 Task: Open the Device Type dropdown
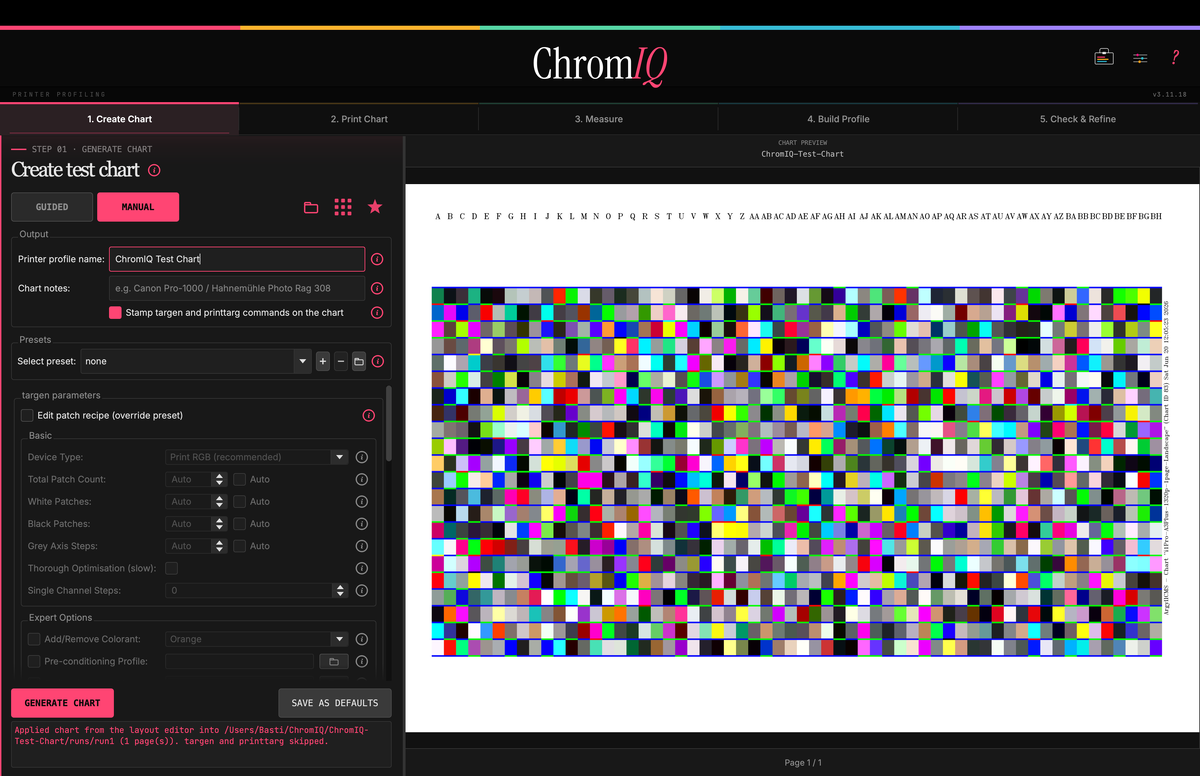pyautogui.click(x=257, y=457)
